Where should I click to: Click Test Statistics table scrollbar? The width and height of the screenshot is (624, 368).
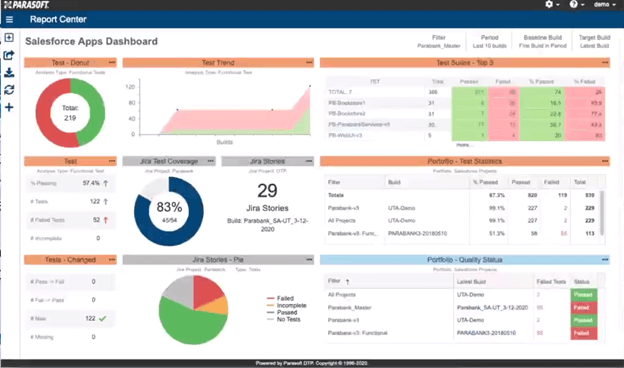click(x=602, y=212)
